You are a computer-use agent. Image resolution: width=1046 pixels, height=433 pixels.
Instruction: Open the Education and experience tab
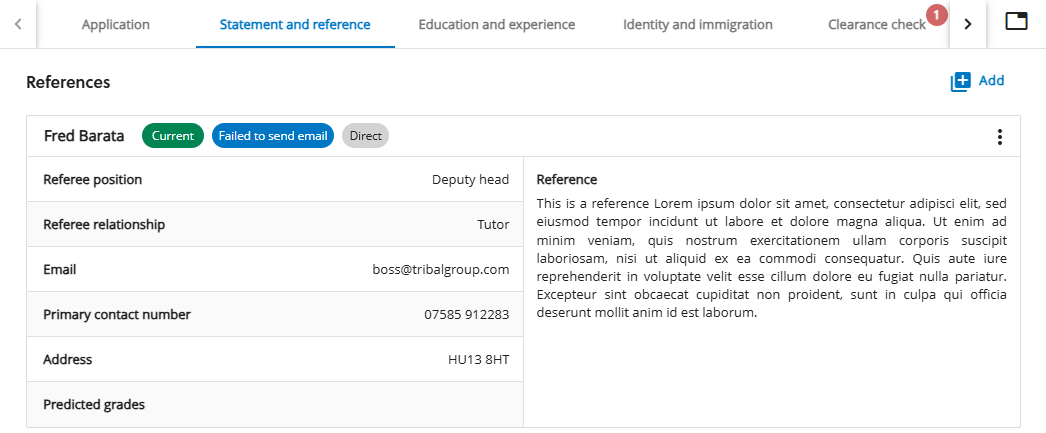pyautogui.click(x=496, y=24)
